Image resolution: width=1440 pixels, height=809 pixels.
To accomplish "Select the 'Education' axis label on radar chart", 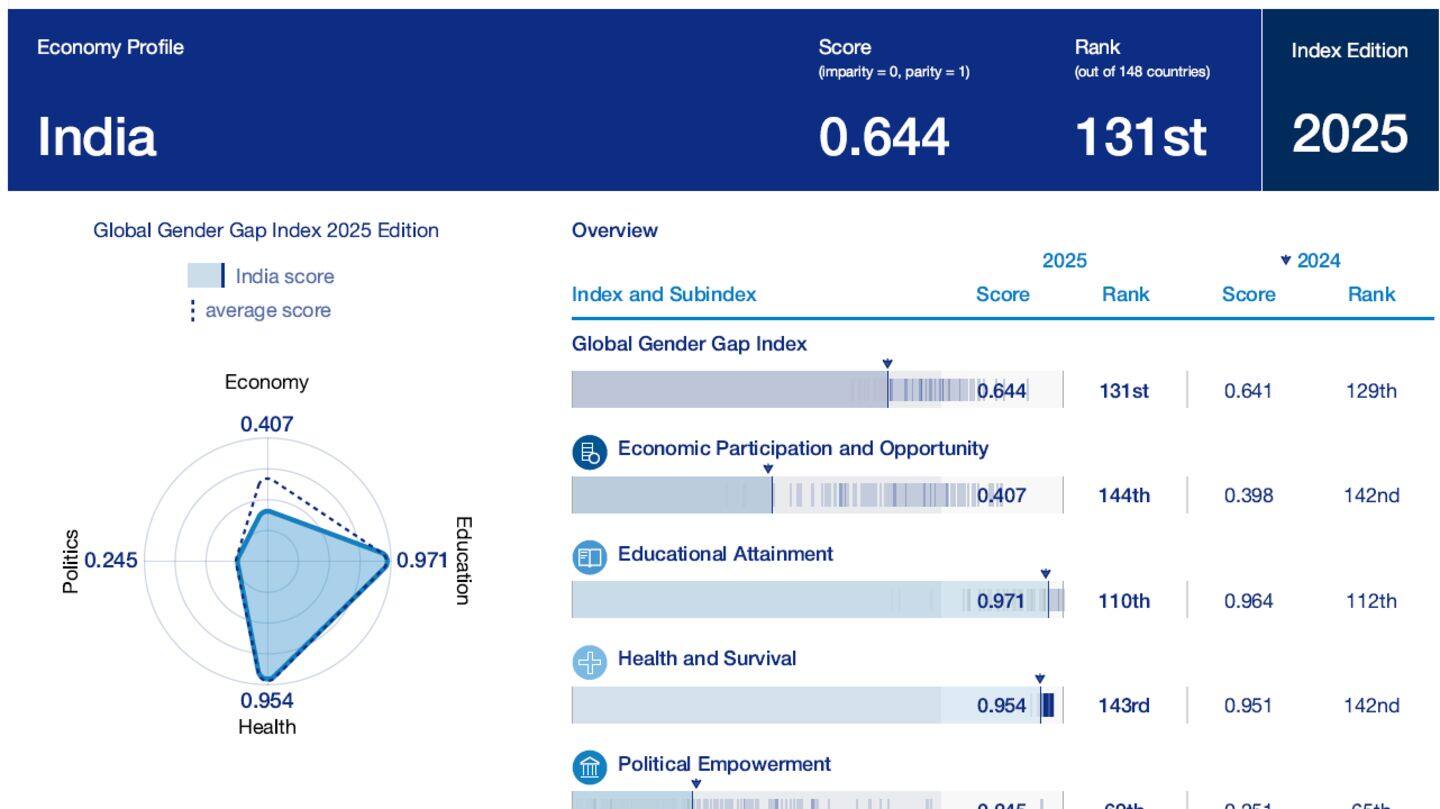I will 462,560.
